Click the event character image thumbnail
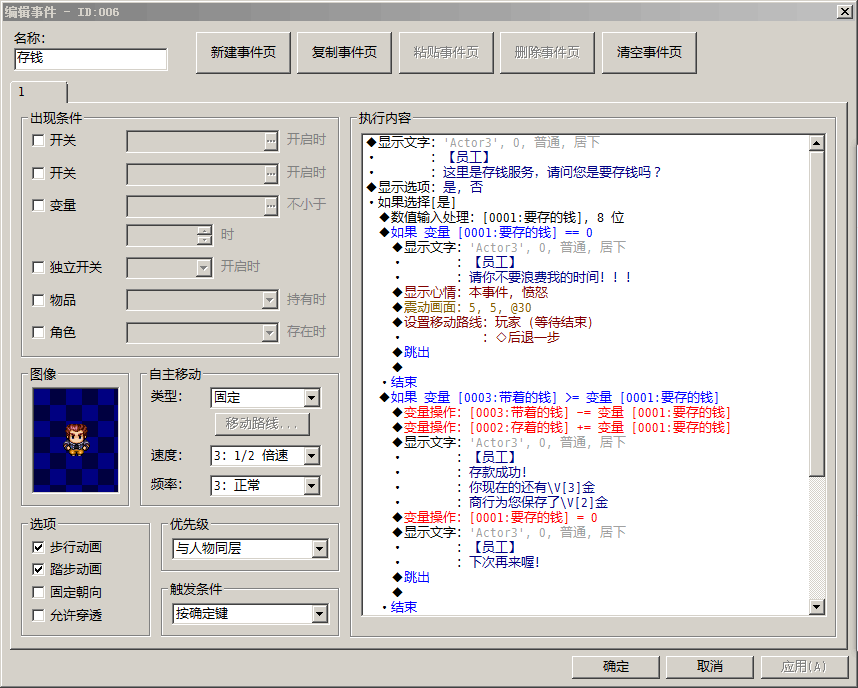The height and width of the screenshot is (688, 858). click(76, 440)
